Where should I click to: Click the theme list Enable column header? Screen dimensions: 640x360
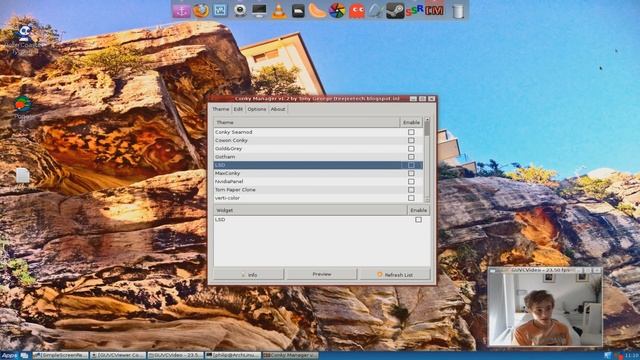coord(411,122)
